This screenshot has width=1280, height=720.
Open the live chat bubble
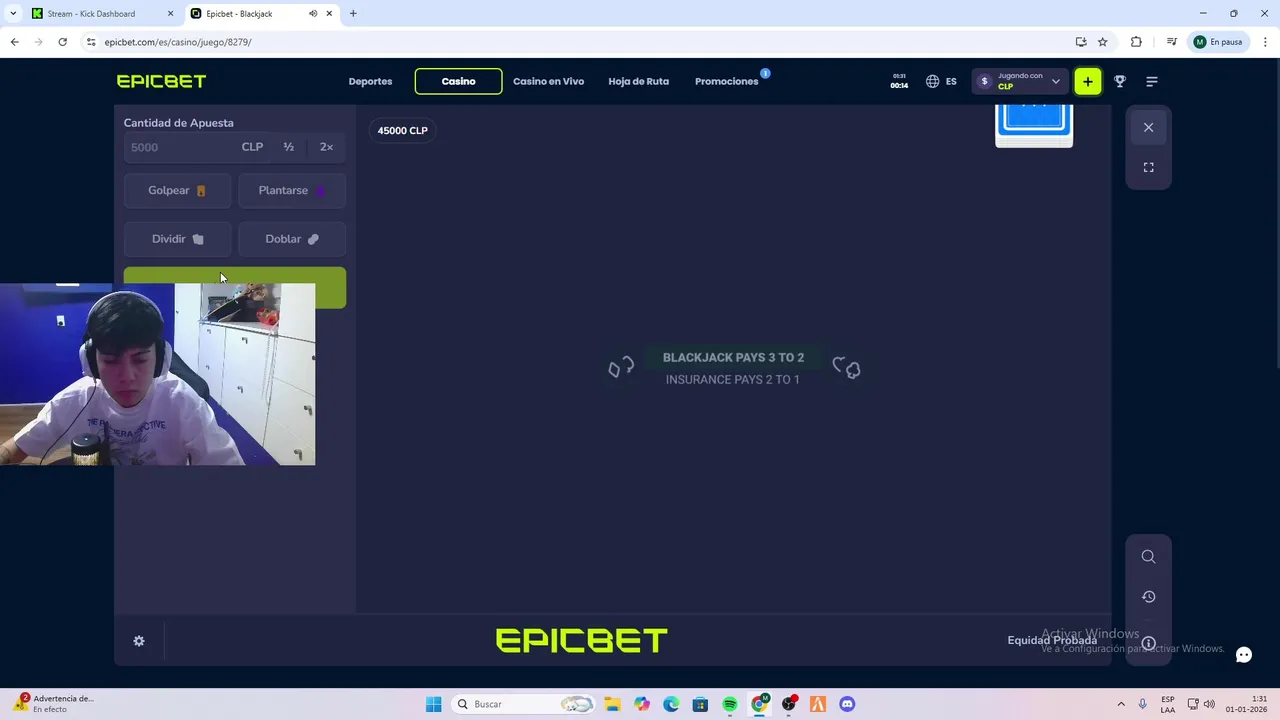[1243, 655]
